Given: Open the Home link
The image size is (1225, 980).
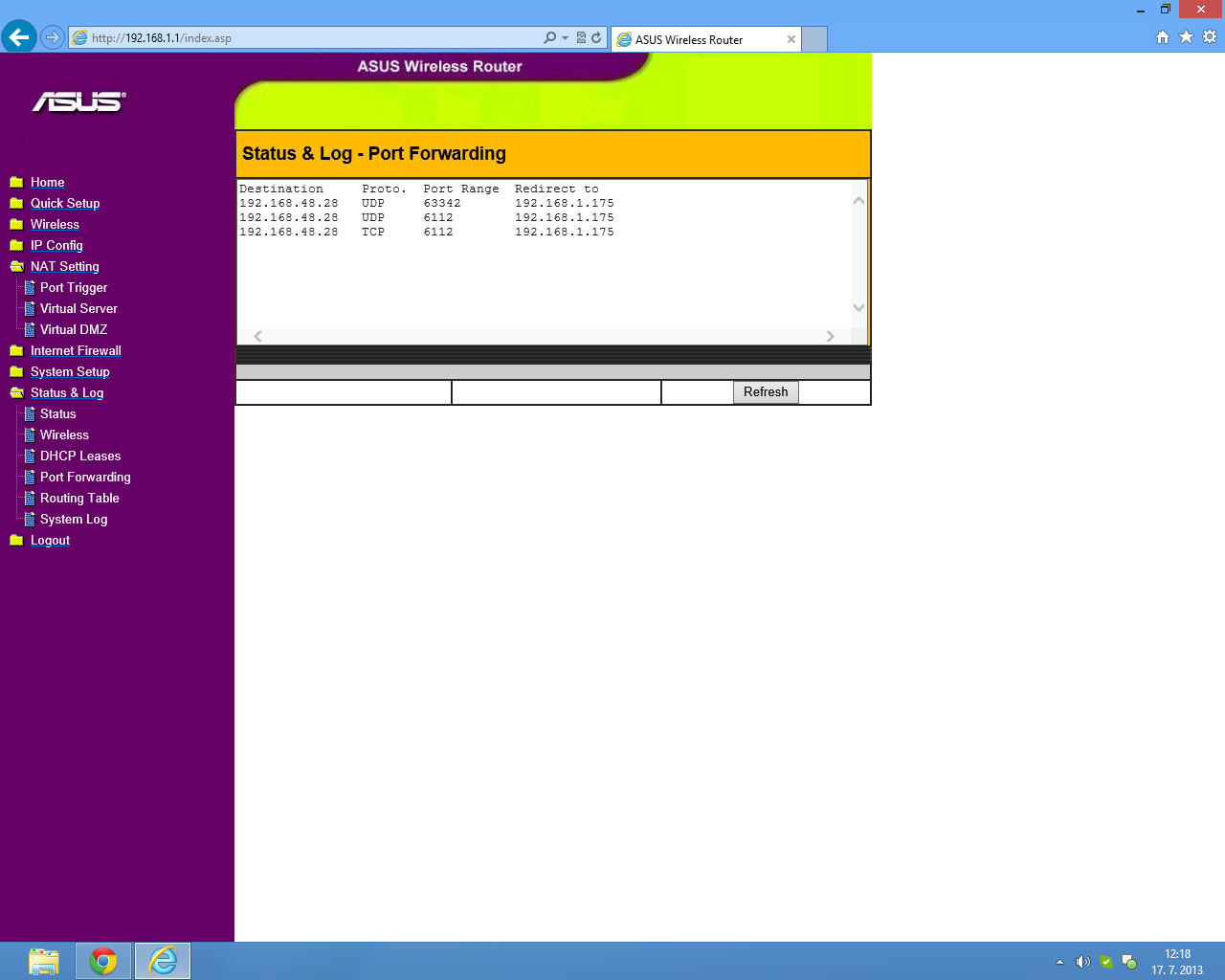Looking at the screenshot, I should [x=48, y=182].
